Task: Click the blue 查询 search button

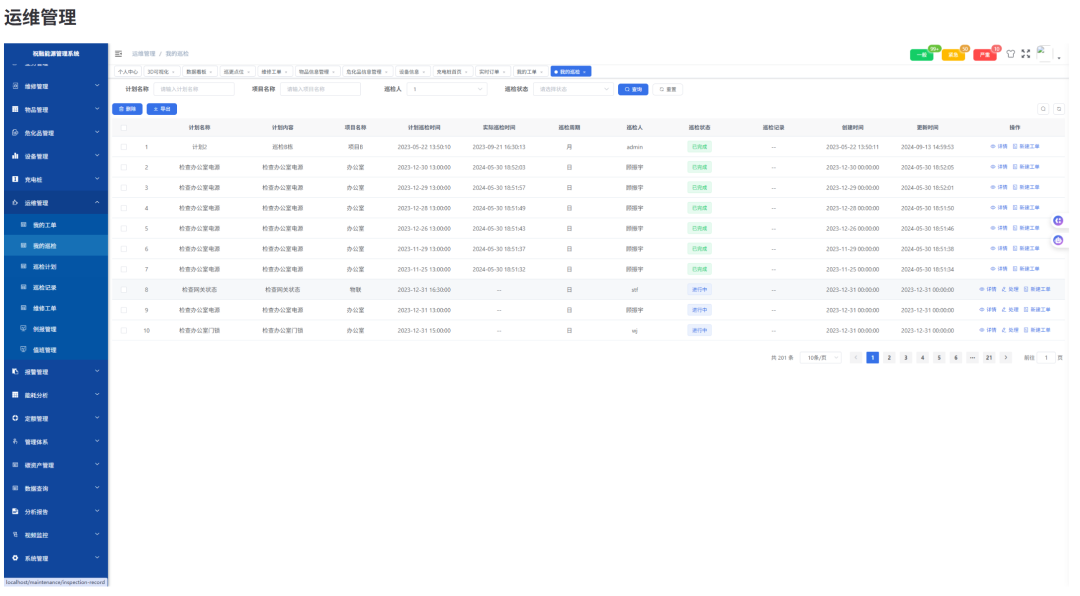Action: (x=633, y=90)
